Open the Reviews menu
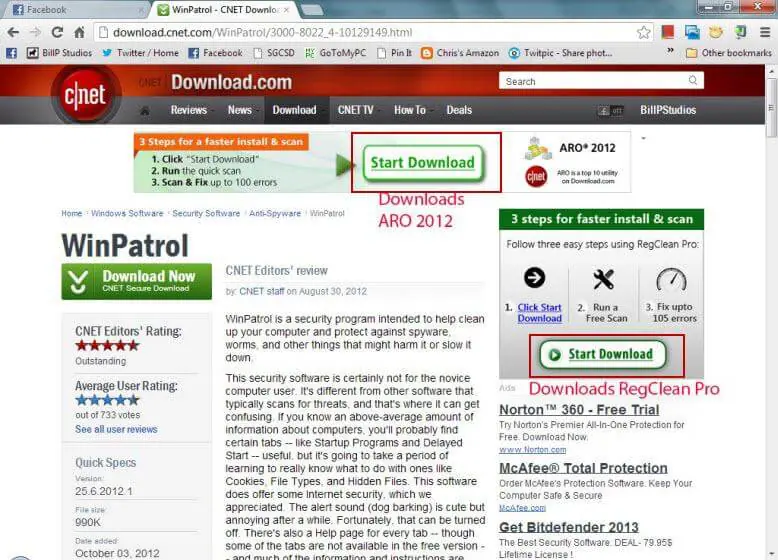778x560 pixels. pos(189,110)
